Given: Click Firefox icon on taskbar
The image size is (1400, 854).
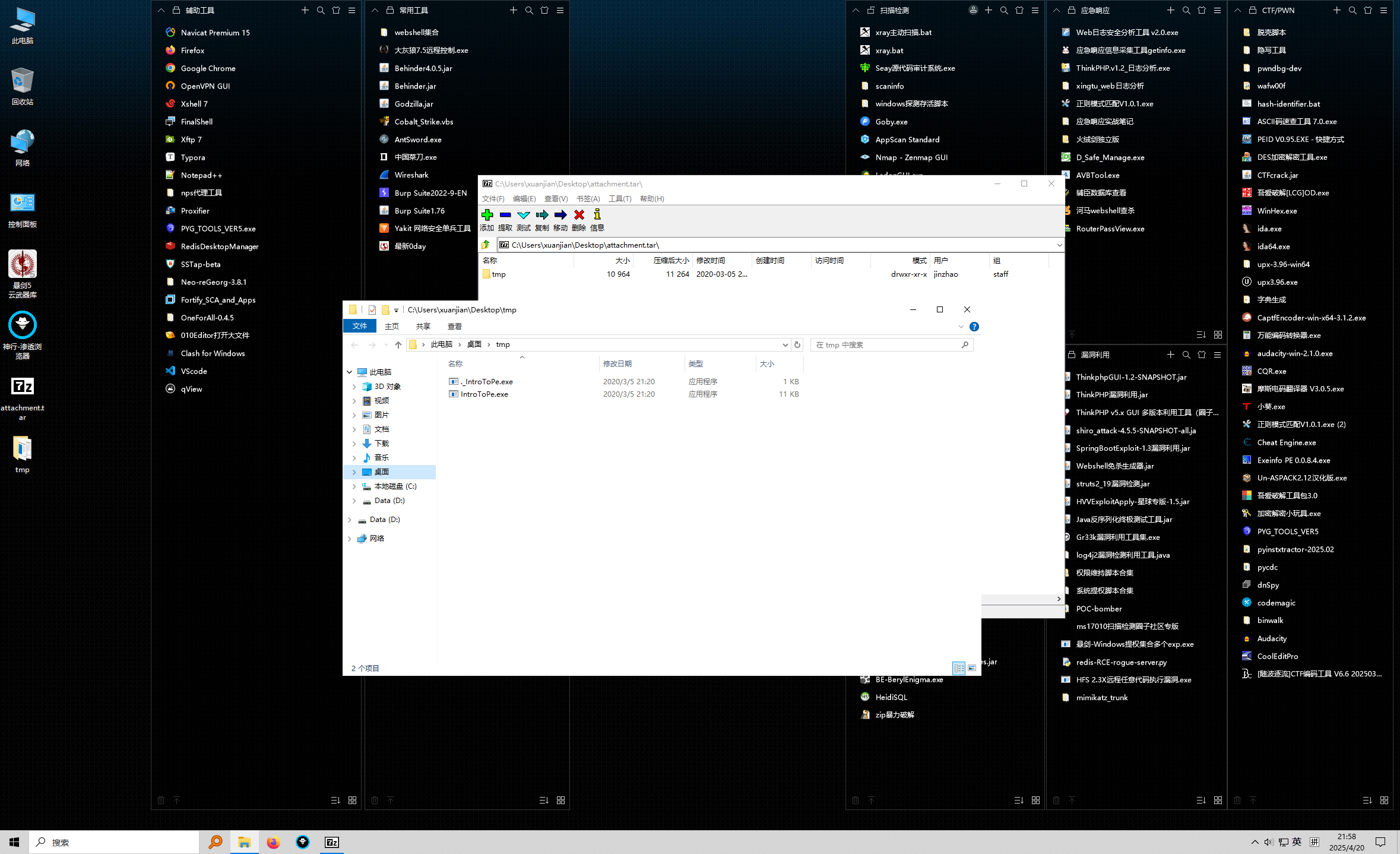Looking at the screenshot, I should pyautogui.click(x=273, y=842).
